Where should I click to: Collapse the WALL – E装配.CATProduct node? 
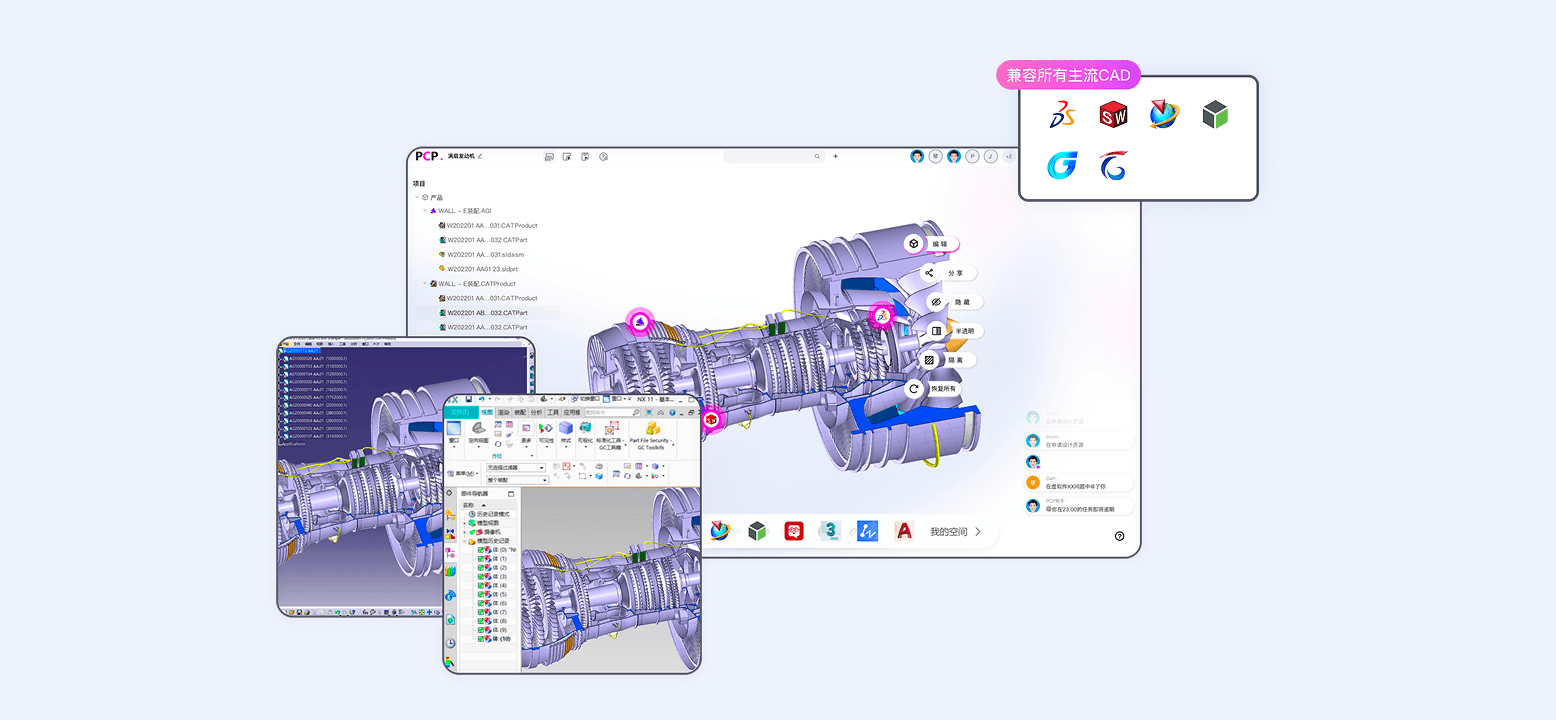424,284
